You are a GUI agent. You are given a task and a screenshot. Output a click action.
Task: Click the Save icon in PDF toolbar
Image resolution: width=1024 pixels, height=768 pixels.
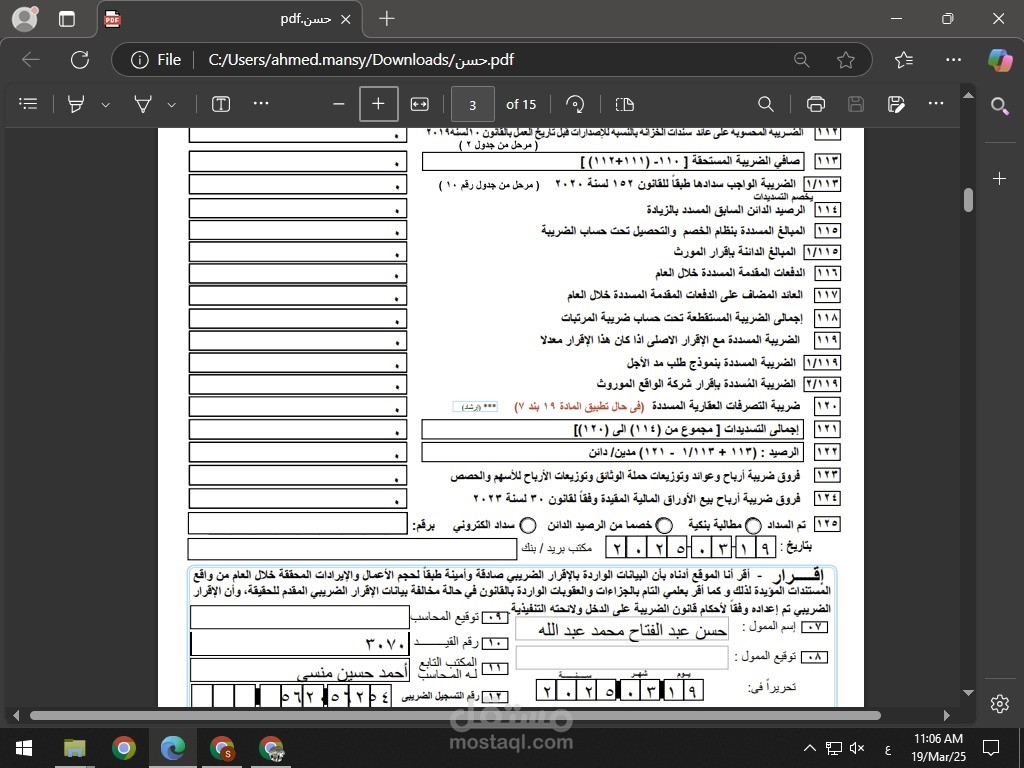click(856, 104)
